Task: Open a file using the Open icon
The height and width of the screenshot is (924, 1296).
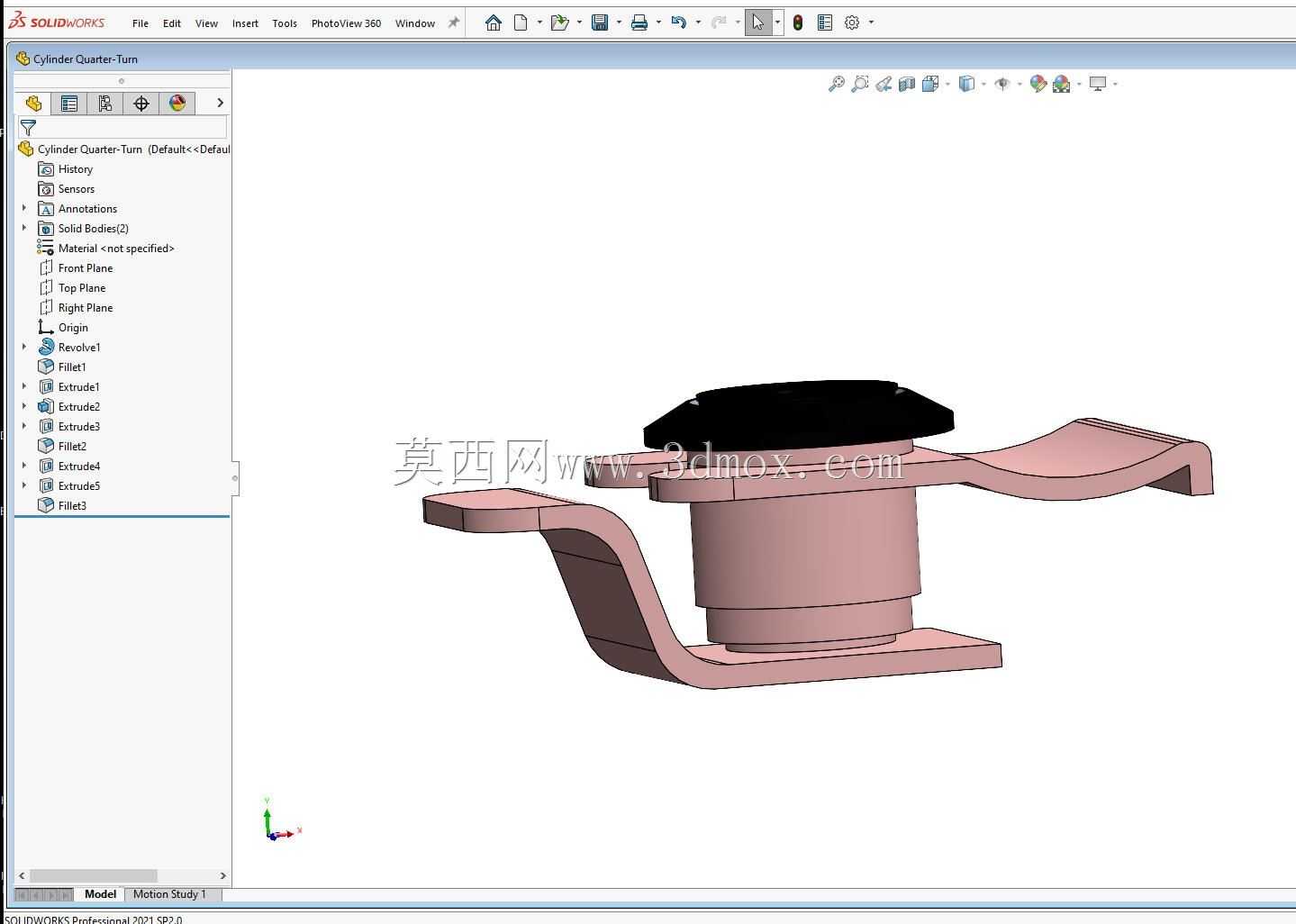Action: (559, 23)
